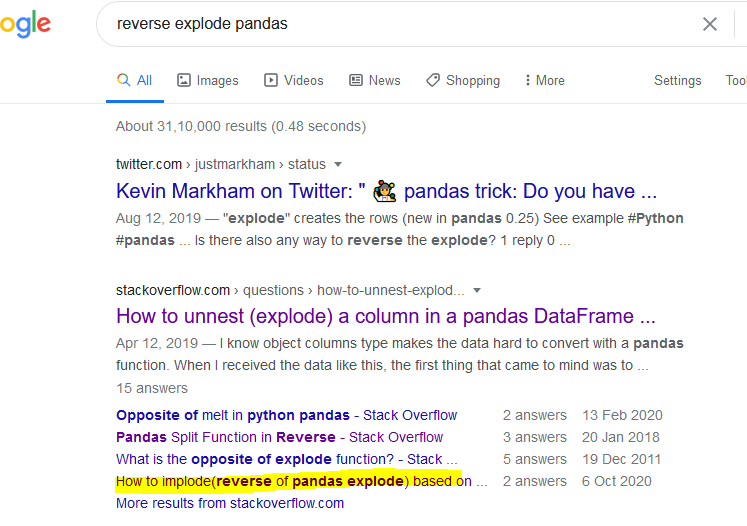Click the 'Apr 12, 2019' snippet text
Image resolution: width=747 pixels, height=526 pixels.
tap(157, 344)
